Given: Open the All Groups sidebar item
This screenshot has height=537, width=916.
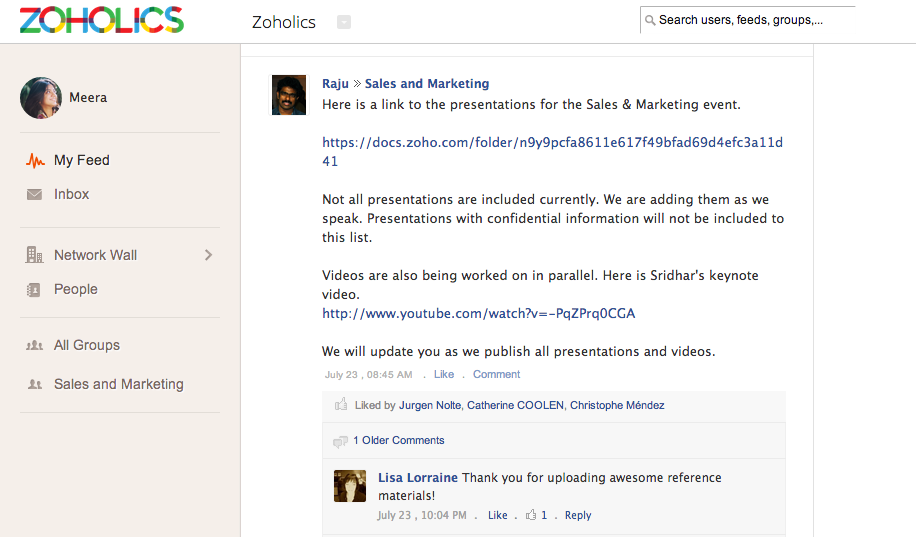Looking at the screenshot, I should coord(86,345).
